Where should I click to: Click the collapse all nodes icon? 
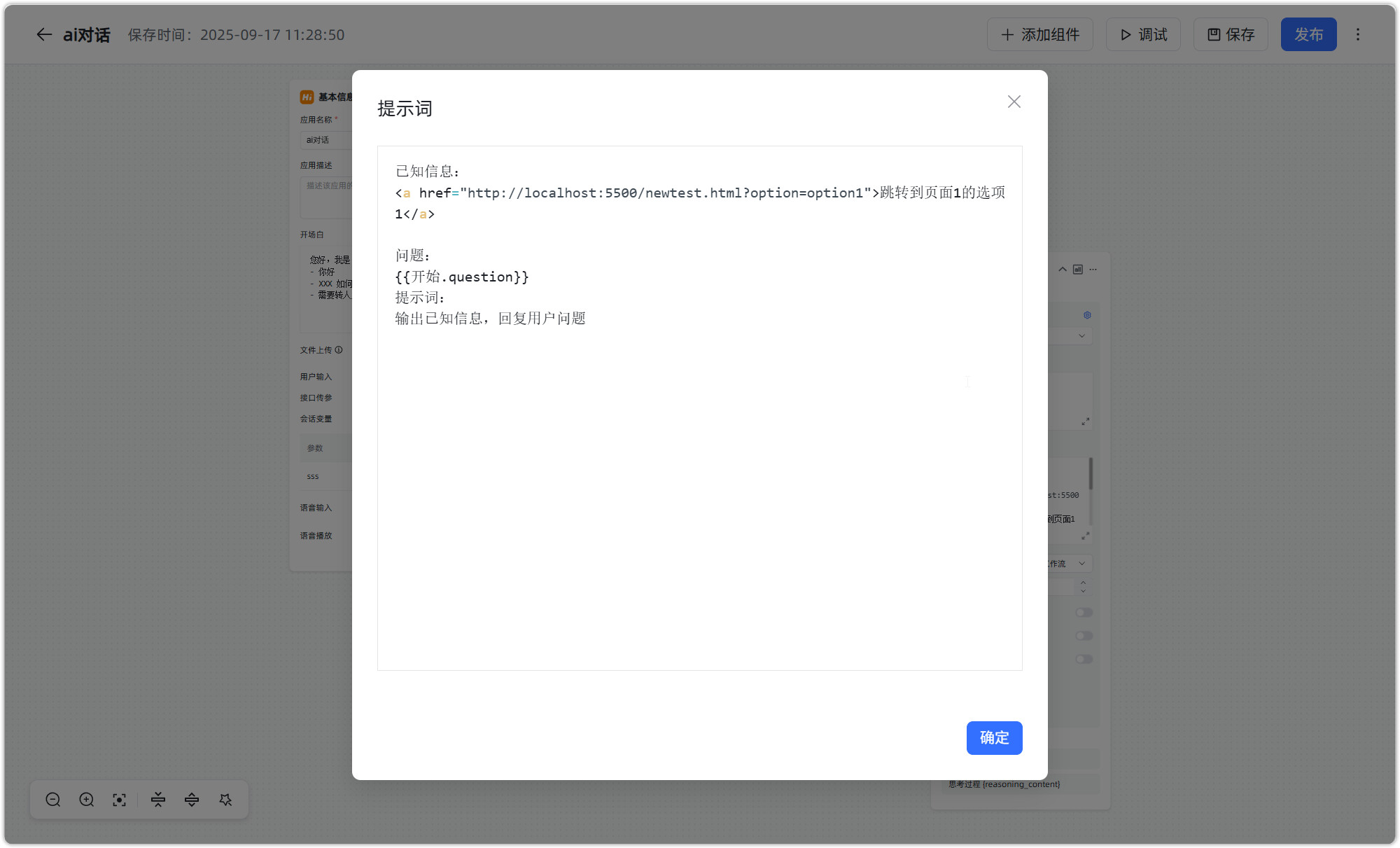point(158,800)
